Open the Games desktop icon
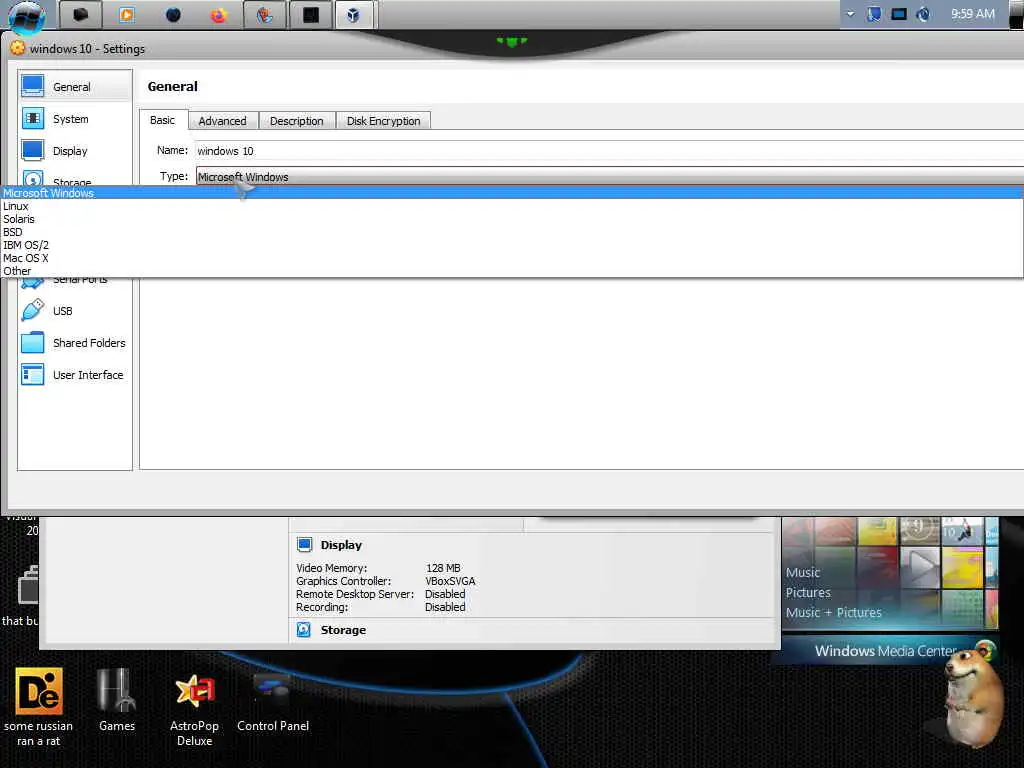This screenshot has width=1024, height=768. click(117, 699)
